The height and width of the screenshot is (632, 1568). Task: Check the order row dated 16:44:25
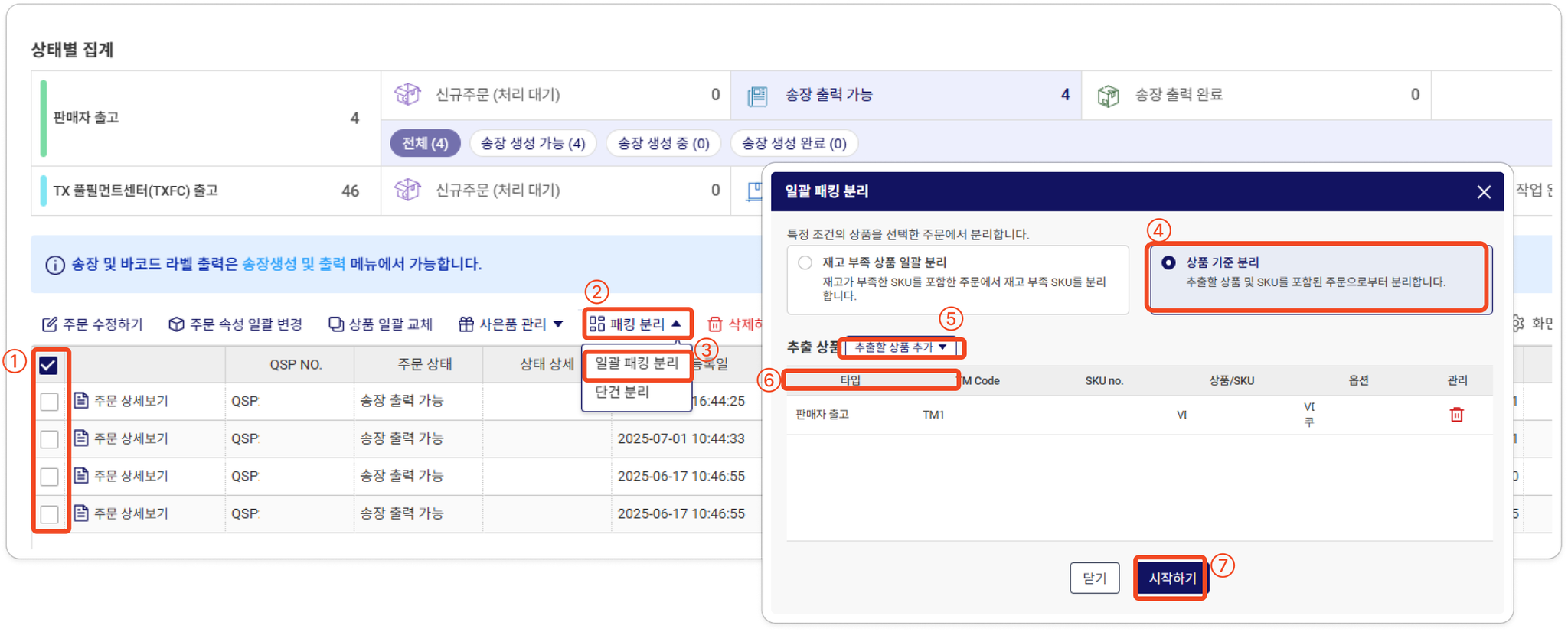[50, 402]
